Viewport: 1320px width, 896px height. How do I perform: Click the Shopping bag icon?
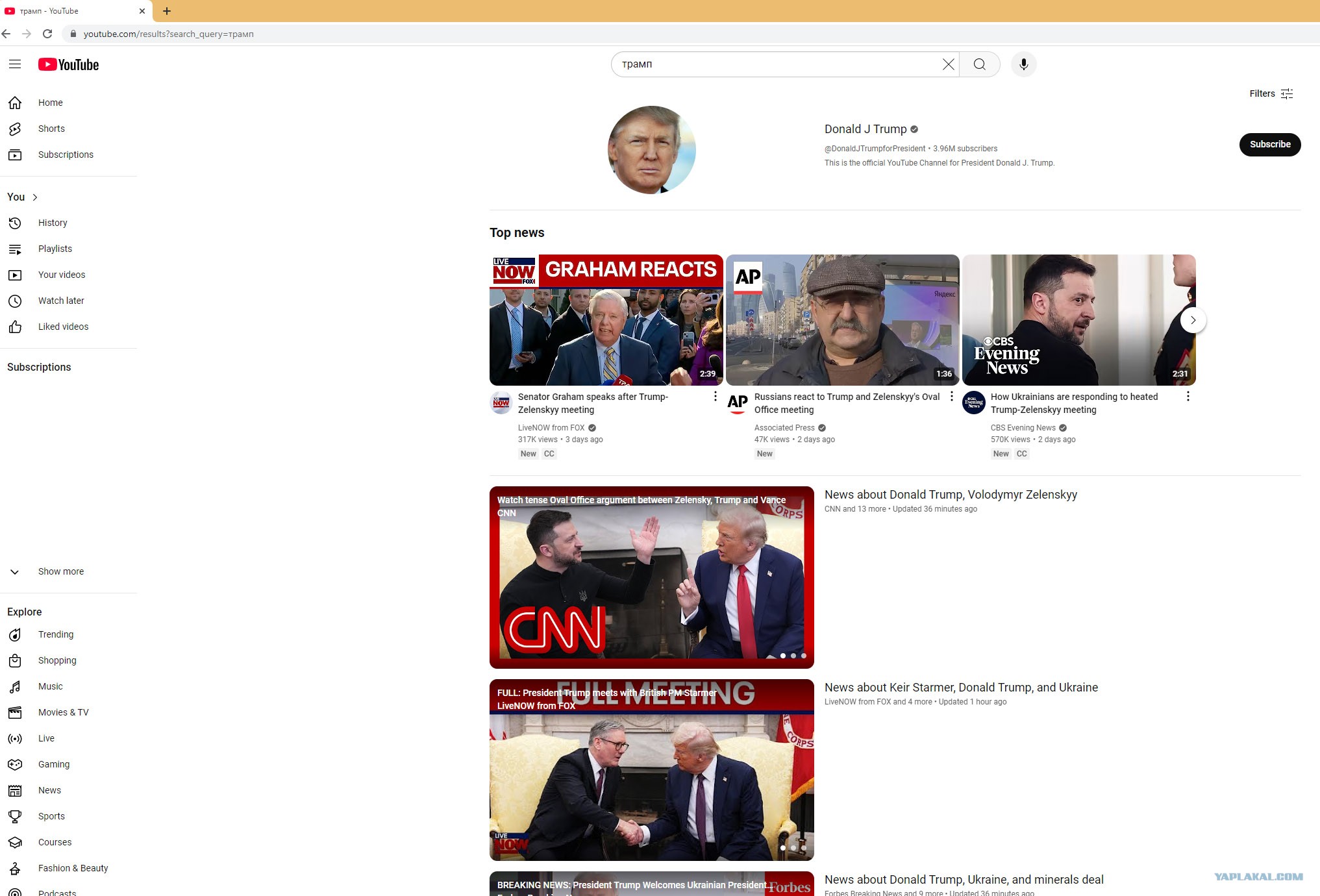[15, 660]
